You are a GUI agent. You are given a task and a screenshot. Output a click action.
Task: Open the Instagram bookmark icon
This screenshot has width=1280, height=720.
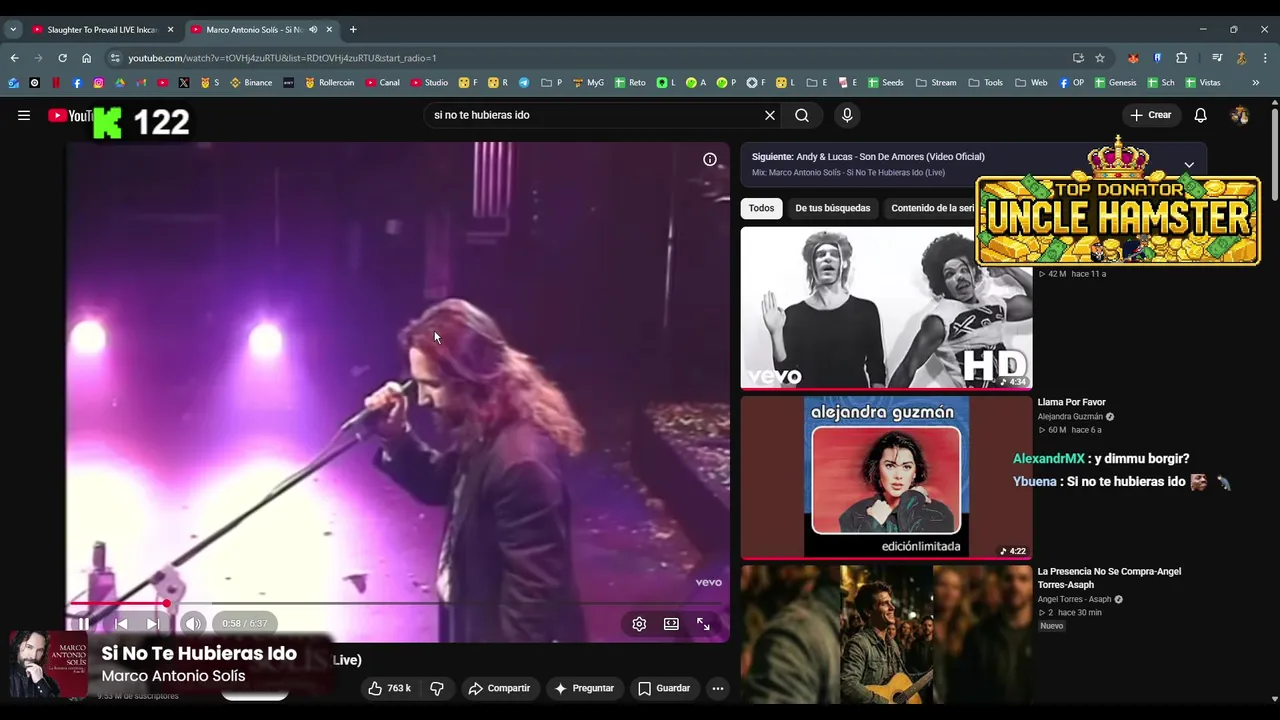(98, 83)
